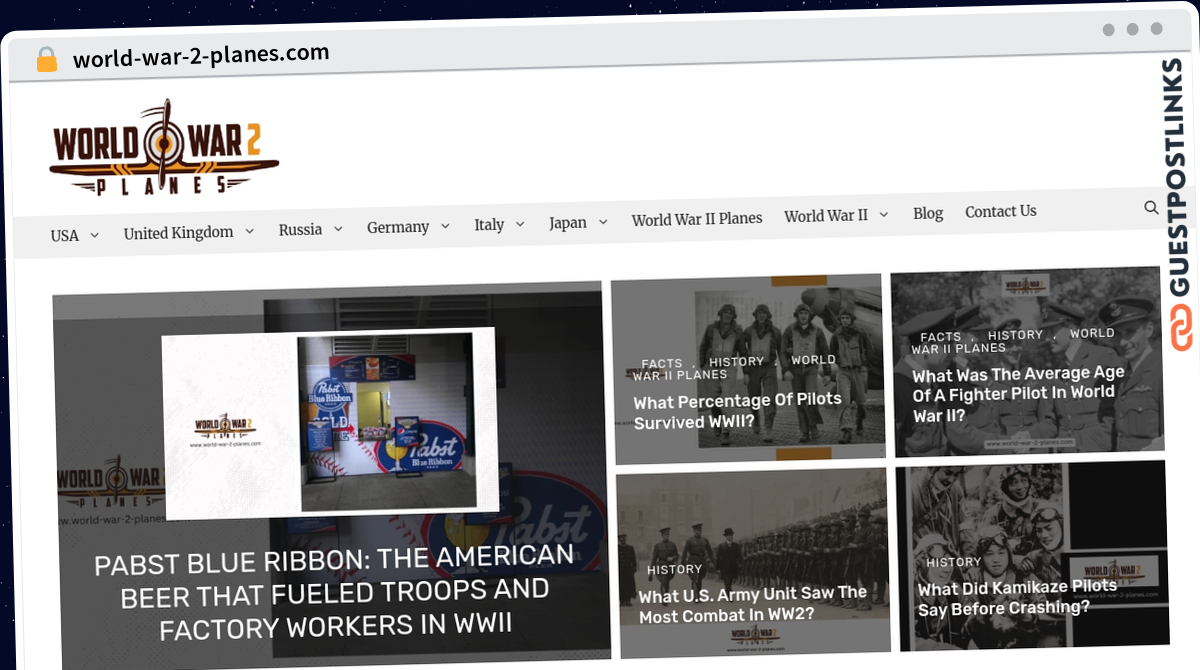Viewport: 1200px width, 670px height.
Task: Click the World War 2 Planes logo
Action: tap(164, 149)
